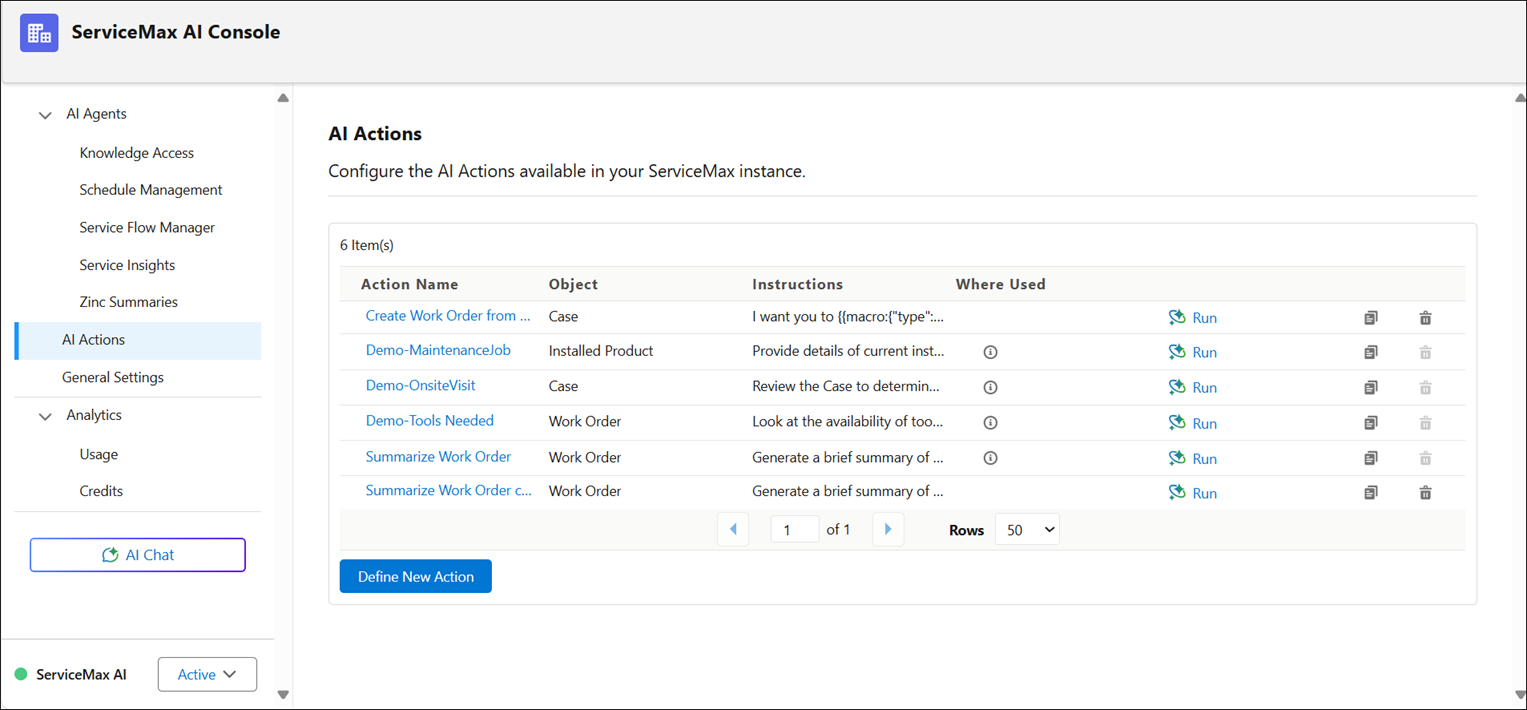The height and width of the screenshot is (710, 1527).
Task: Click "Review the Case to determin..." cell
Action: pos(846,386)
